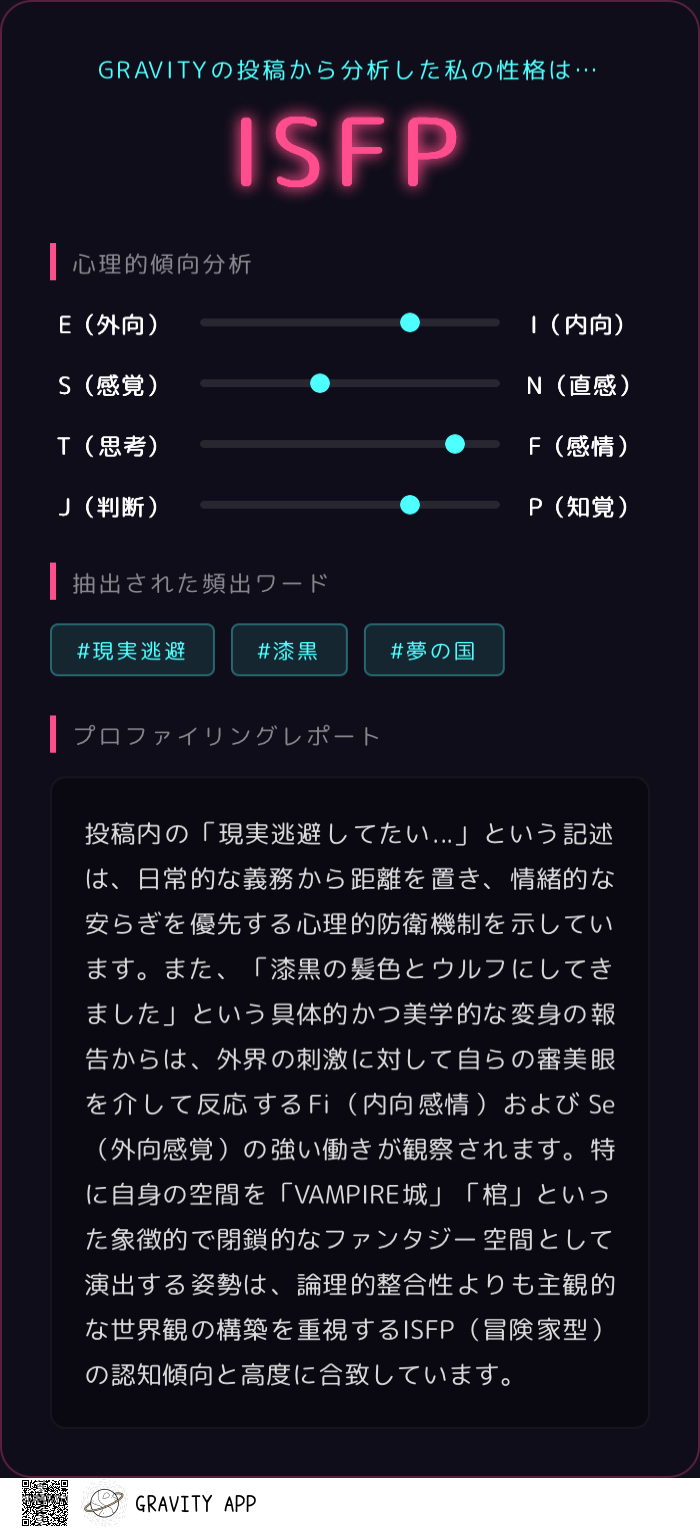Select the #漆黒 tag

[289, 650]
